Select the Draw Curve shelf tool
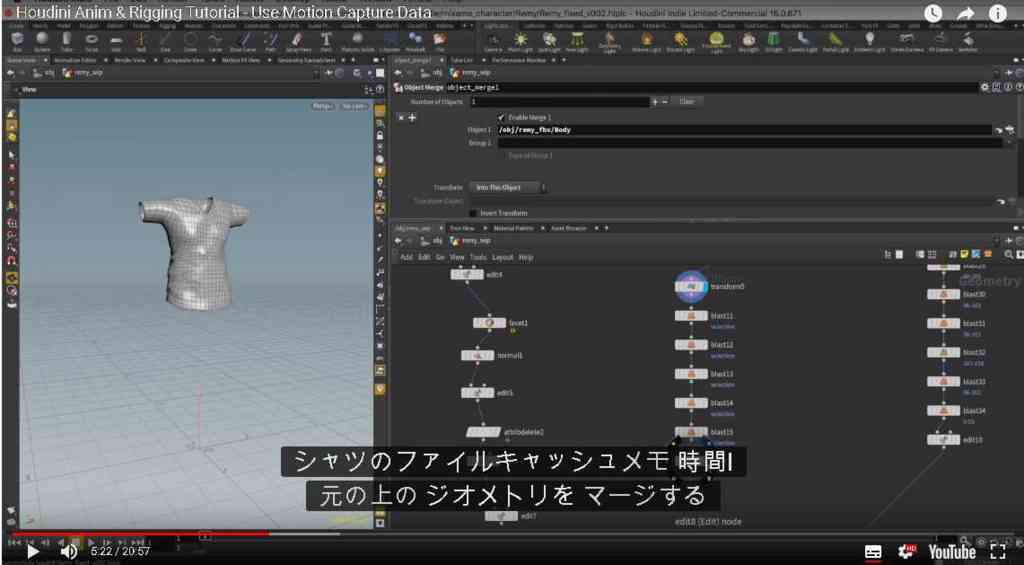This screenshot has height=565, width=1024. pyautogui.click(x=244, y=40)
